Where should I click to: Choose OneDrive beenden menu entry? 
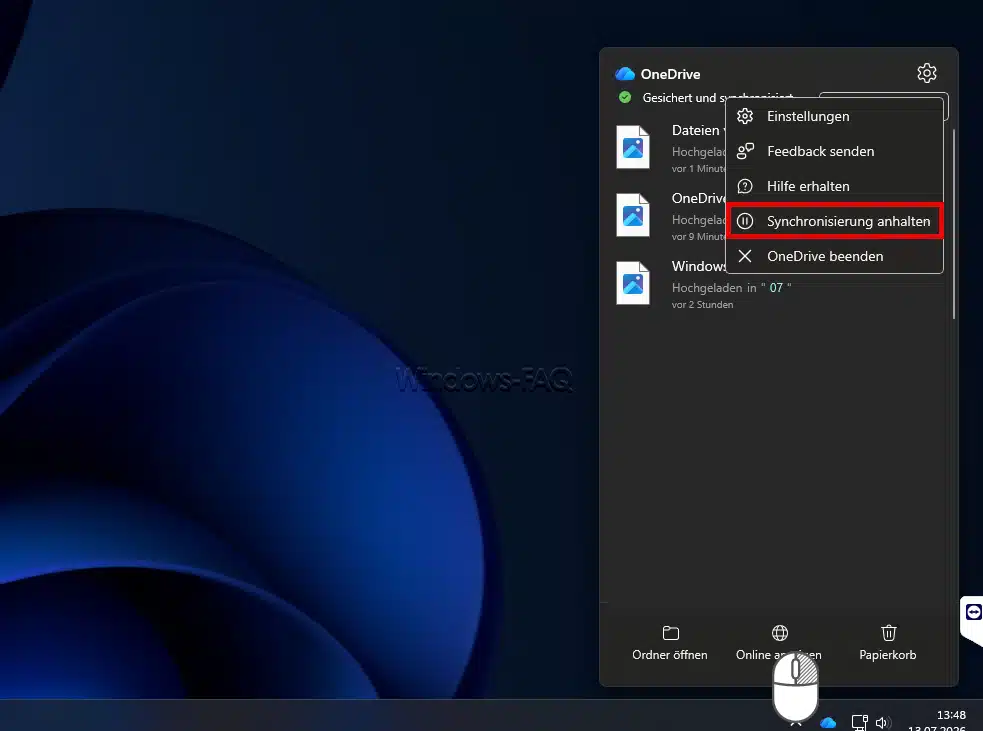pyautogui.click(x=834, y=256)
